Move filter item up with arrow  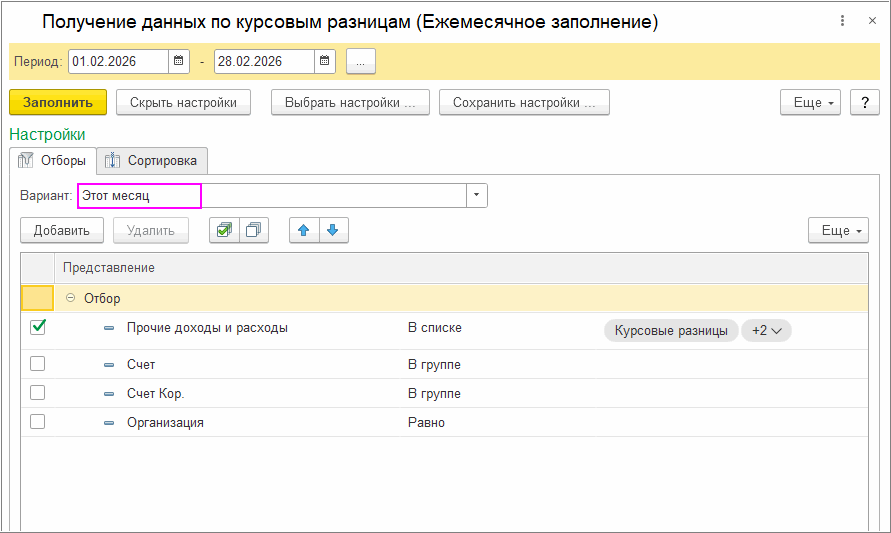pyautogui.click(x=304, y=230)
